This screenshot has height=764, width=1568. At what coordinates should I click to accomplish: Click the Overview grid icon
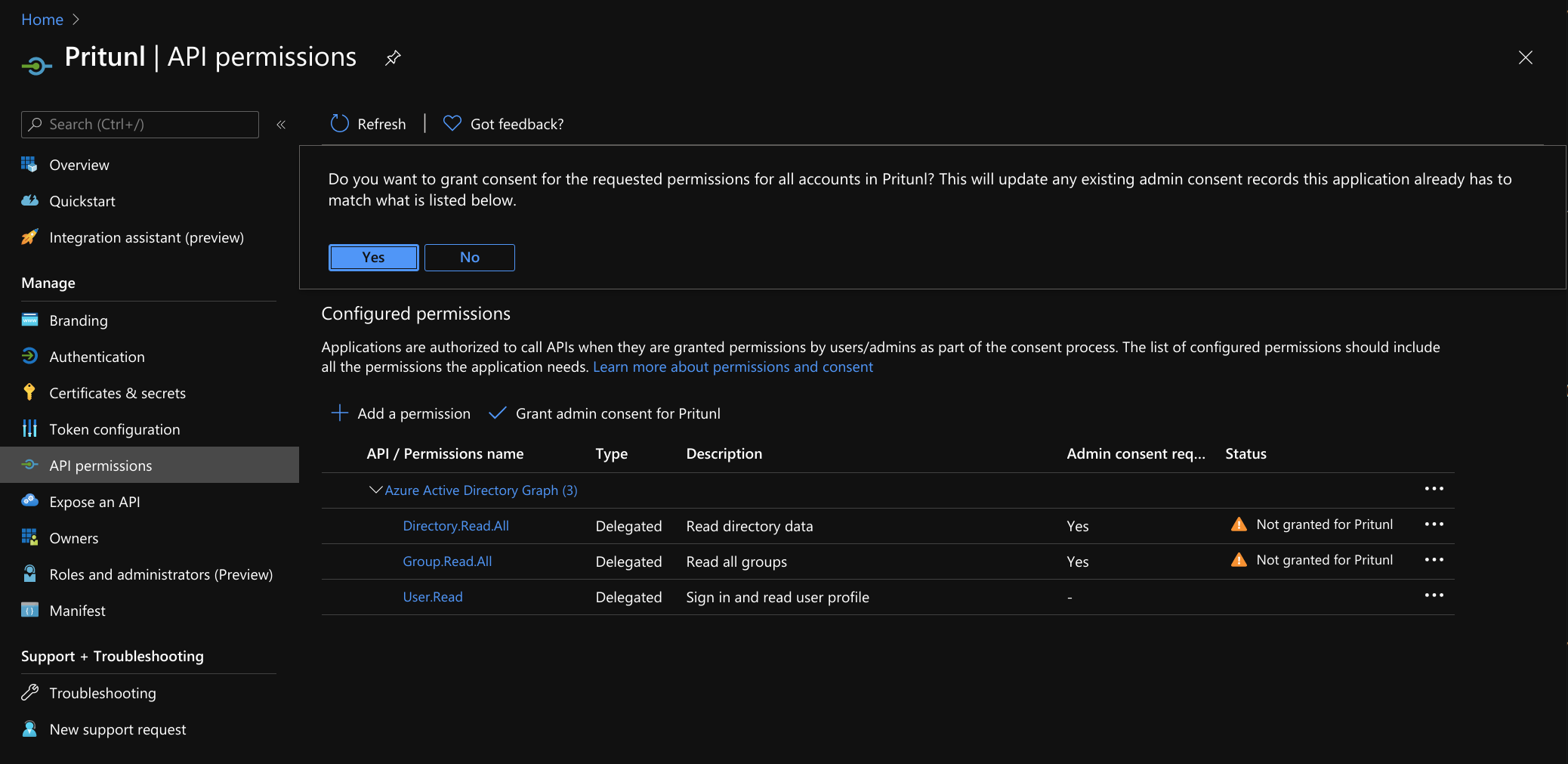coord(29,164)
